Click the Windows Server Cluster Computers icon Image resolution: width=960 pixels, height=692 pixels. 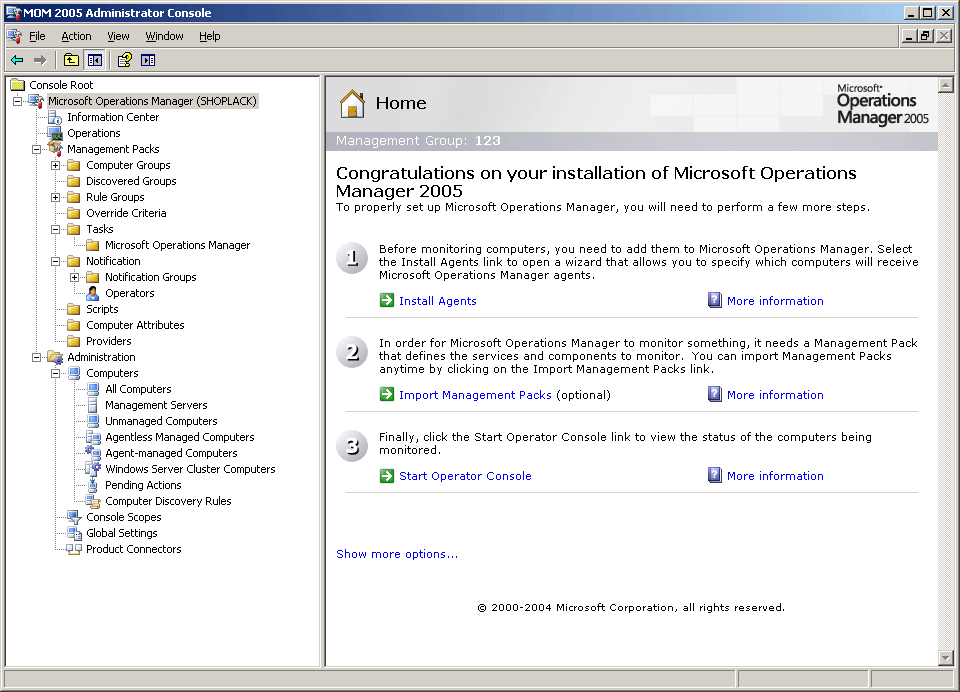pyautogui.click(x=93, y=468)
